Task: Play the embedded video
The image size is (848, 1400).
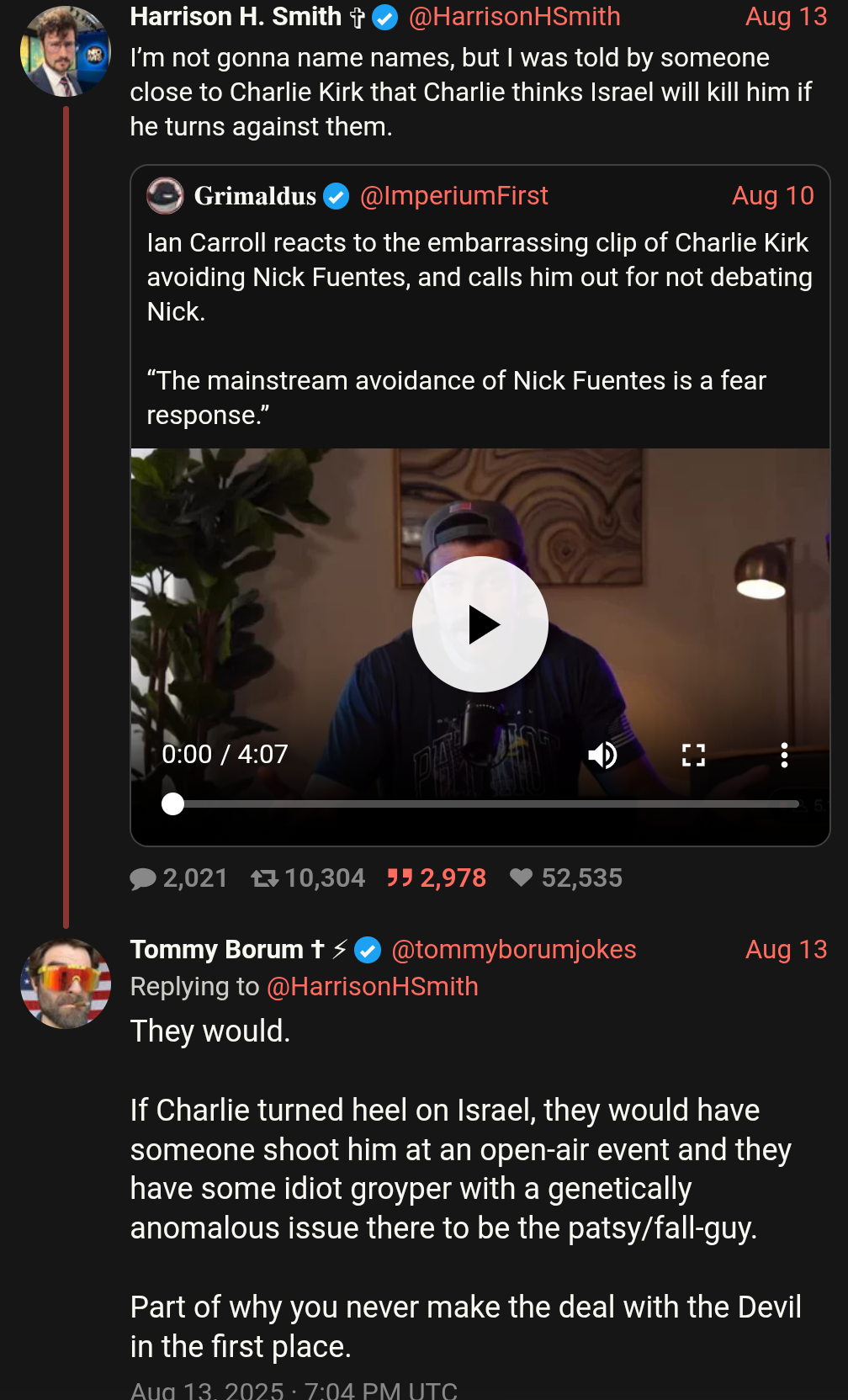Action: point(480,624)
